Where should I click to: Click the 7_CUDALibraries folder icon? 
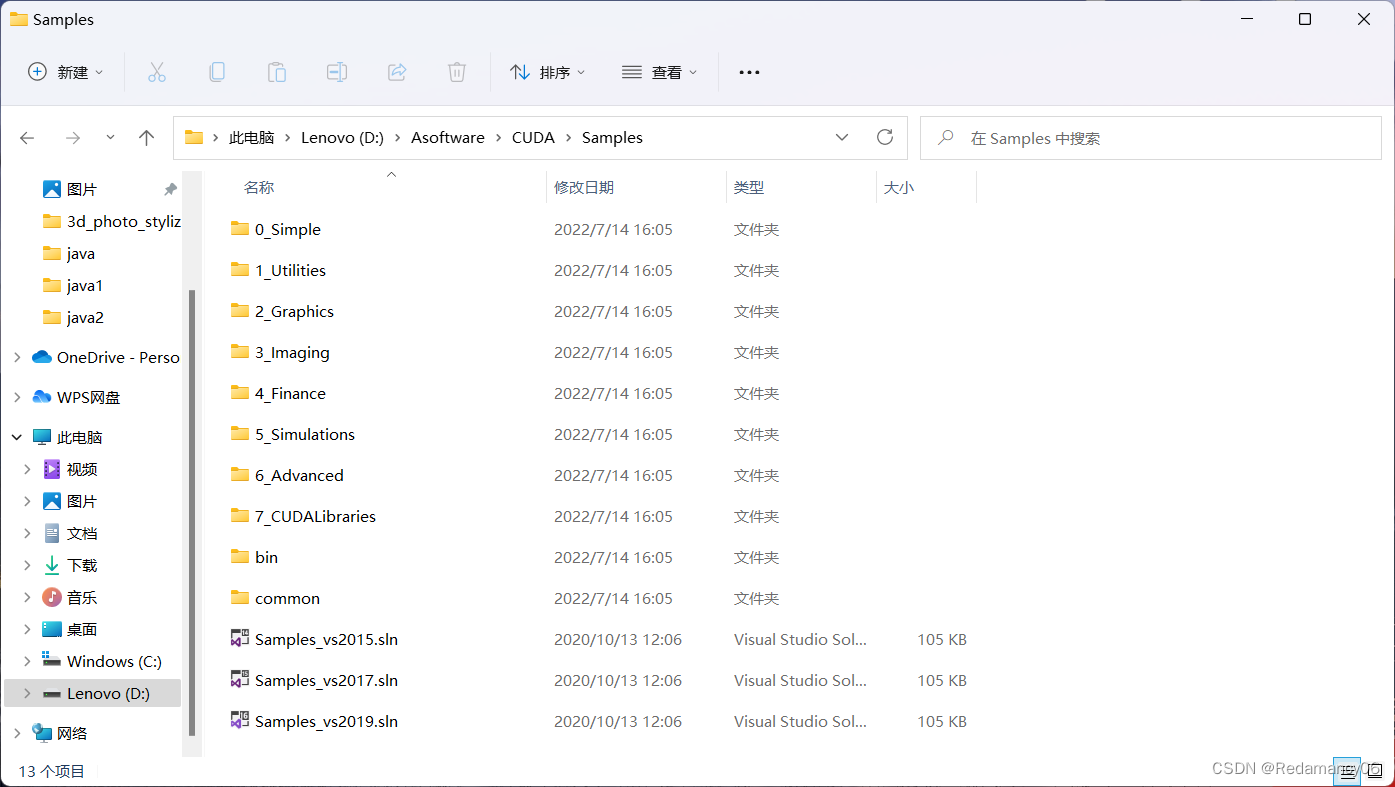(x=240, y=516)
